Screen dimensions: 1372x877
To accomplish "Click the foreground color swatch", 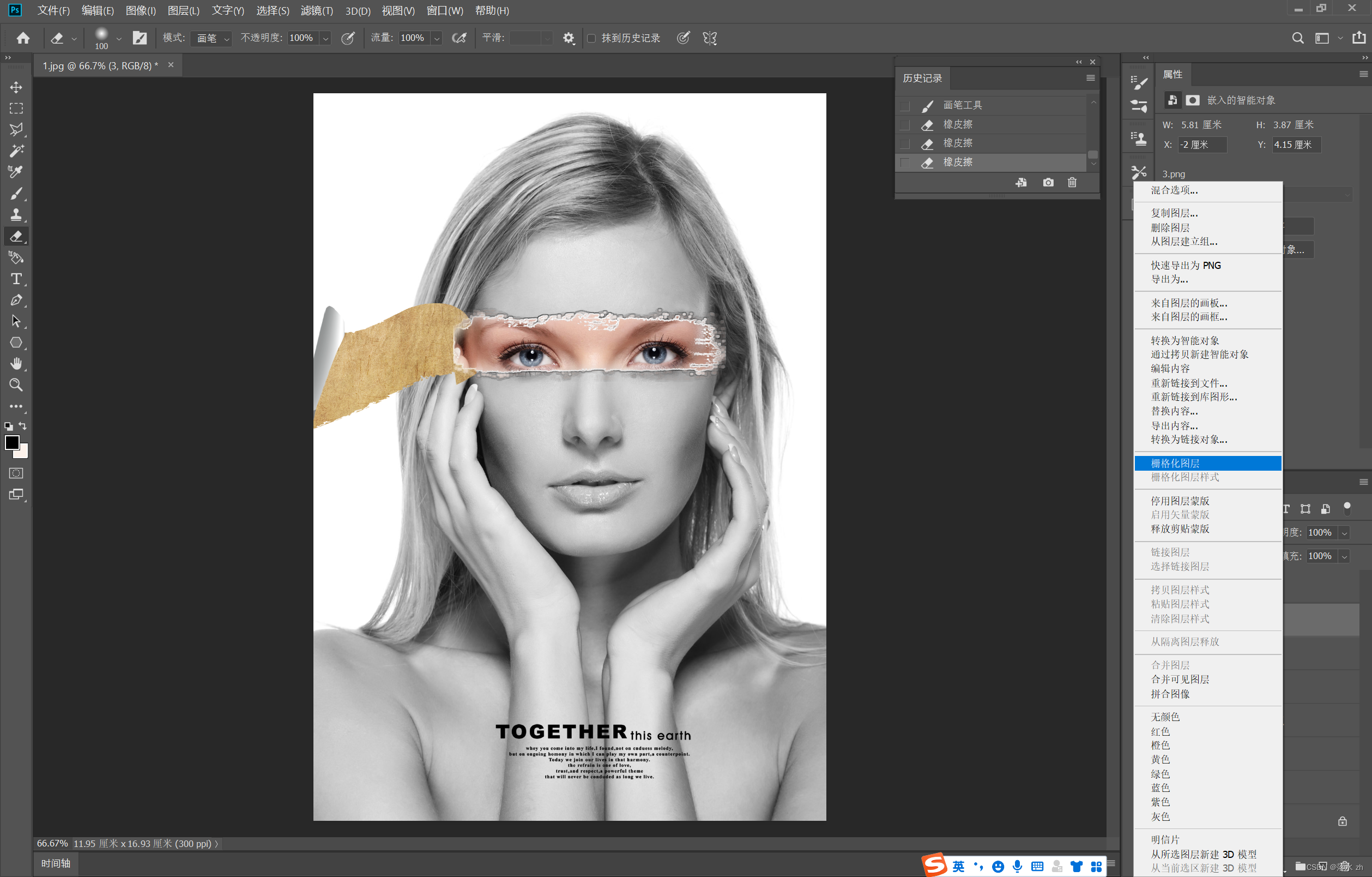I will (x=12, y=442).
